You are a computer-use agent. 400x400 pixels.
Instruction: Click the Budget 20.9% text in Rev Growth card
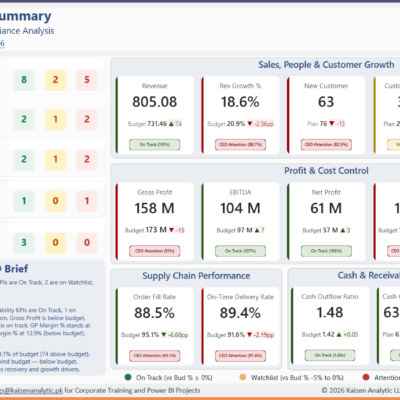(226, 124)
